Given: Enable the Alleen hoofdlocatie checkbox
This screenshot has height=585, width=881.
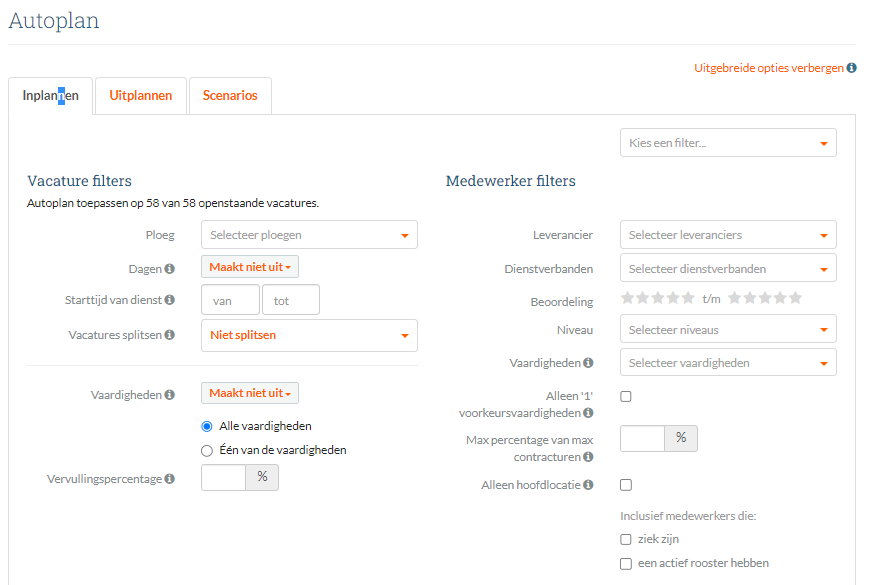Looking at the screenshot, I should tap(626, 485).
